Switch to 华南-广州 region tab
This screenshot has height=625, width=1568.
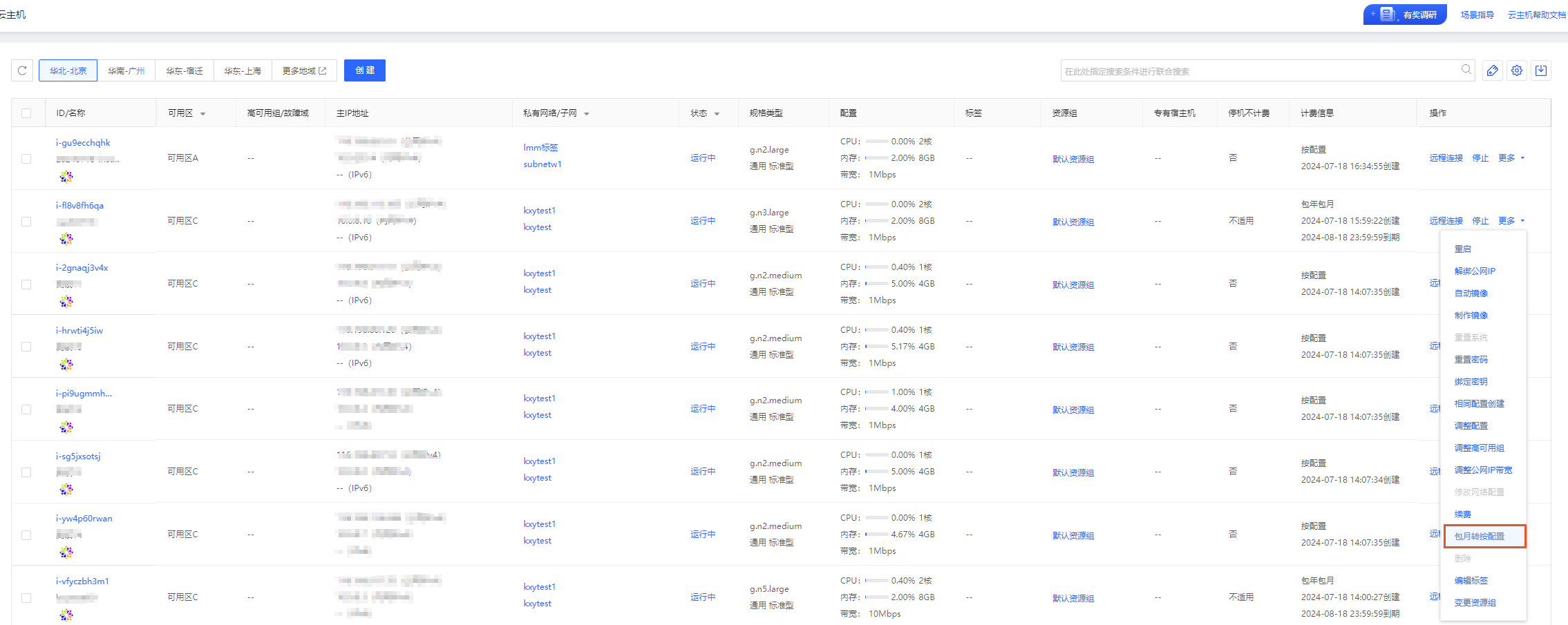[126, 70]
